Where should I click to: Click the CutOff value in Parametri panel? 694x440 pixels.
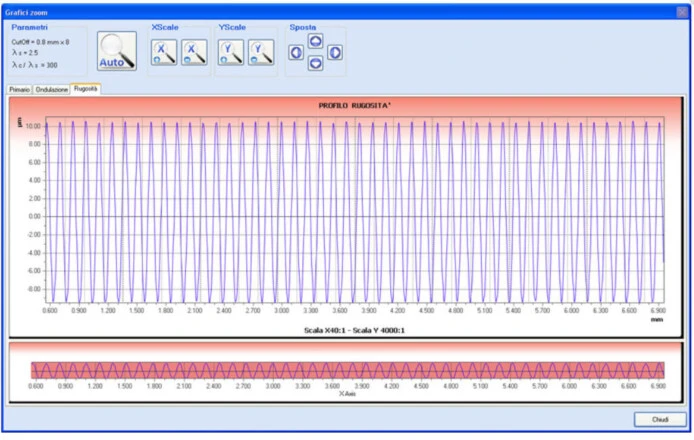point(40,42)
